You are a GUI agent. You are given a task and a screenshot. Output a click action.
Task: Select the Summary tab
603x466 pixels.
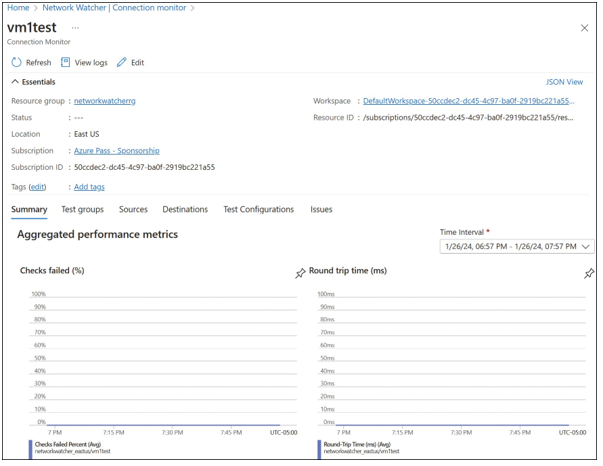point(29,210)
